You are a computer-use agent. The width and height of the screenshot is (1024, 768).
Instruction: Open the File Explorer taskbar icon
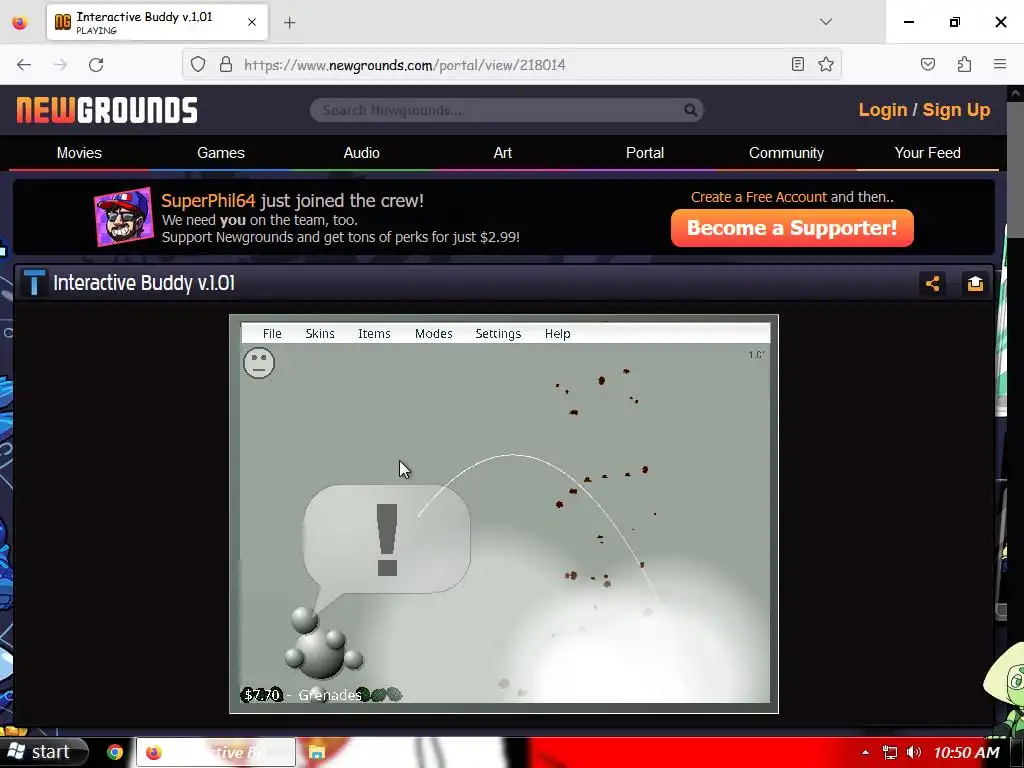click(x=317, y=752)
